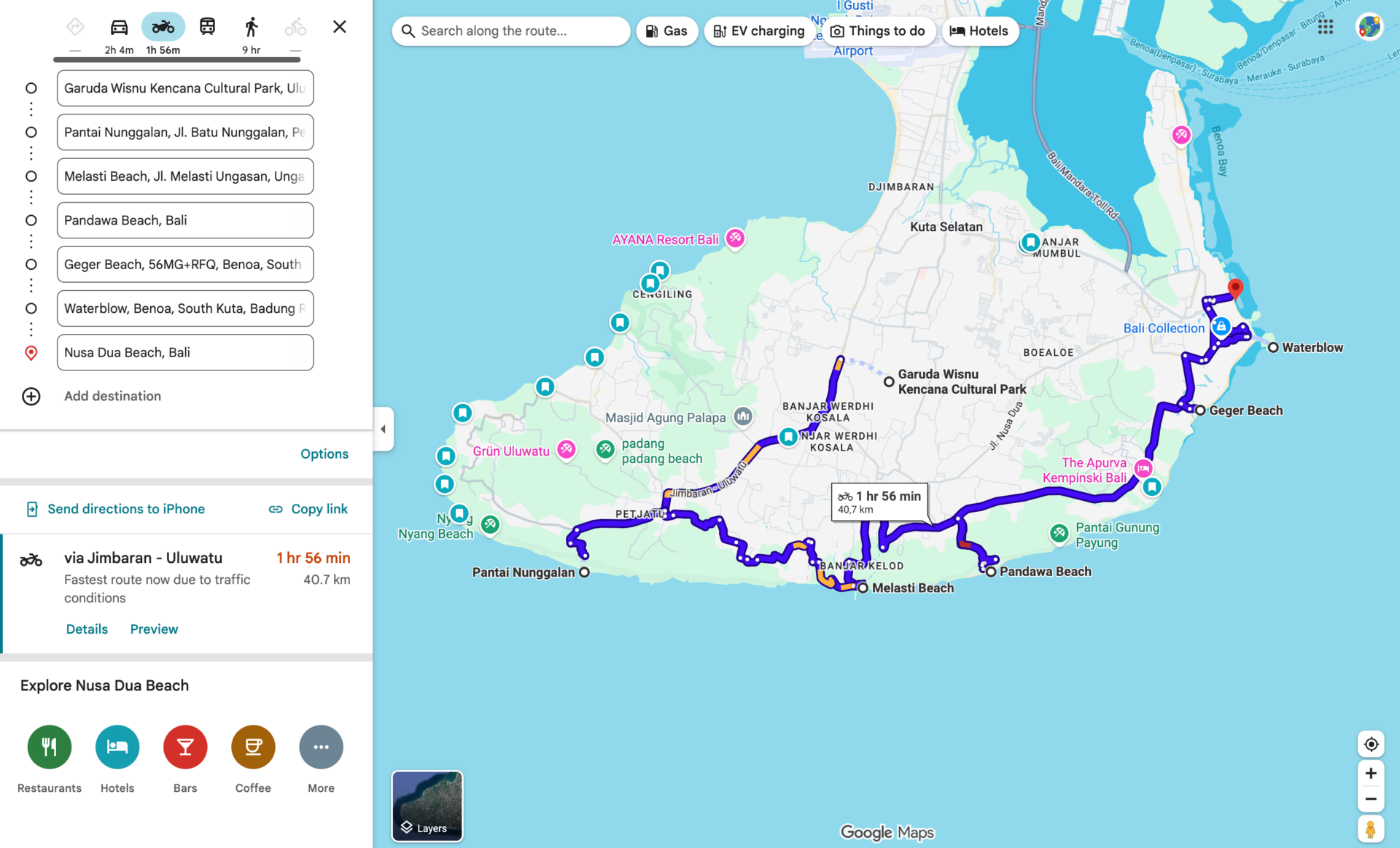Open route Details
Screen dimensions: 1400x848
pyautogui.click(x=87, y=629)
